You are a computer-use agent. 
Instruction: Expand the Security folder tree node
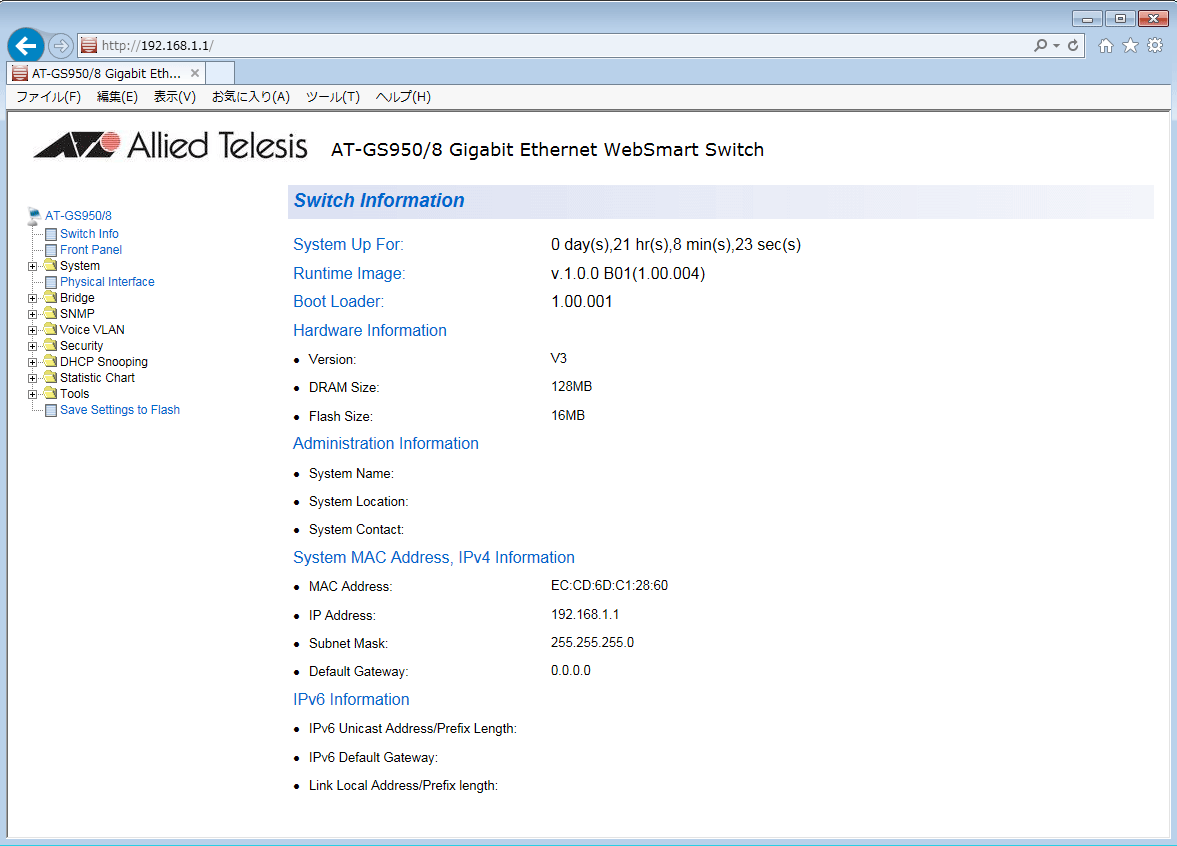tap(33, 346)
